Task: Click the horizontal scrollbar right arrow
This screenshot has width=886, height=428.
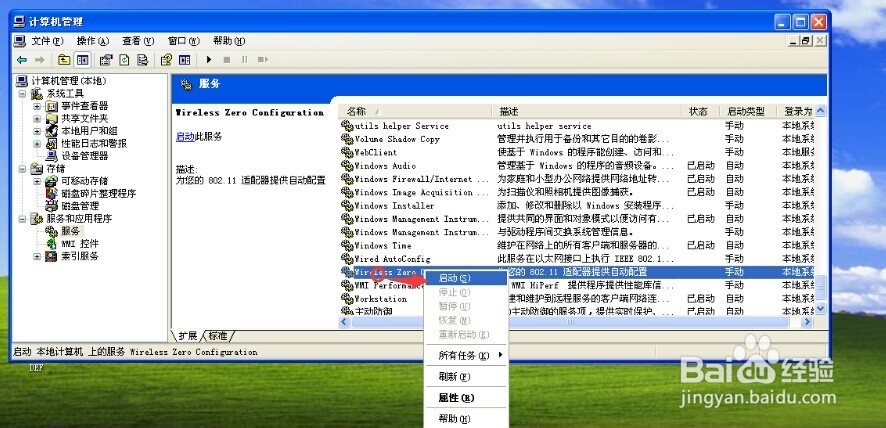Action: click(807, 322)
